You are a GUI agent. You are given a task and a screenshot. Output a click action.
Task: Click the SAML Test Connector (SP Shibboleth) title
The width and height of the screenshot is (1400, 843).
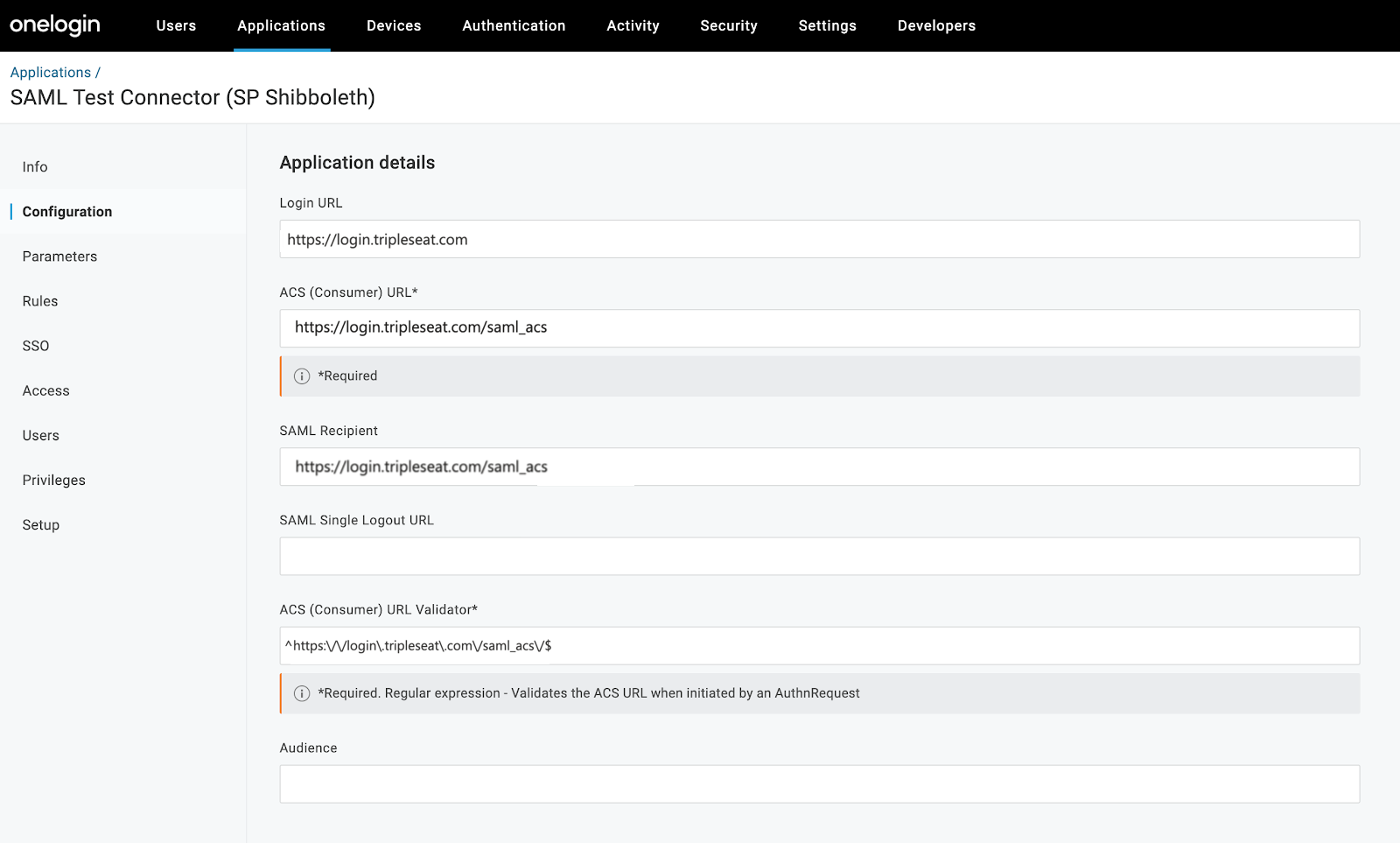192,97
